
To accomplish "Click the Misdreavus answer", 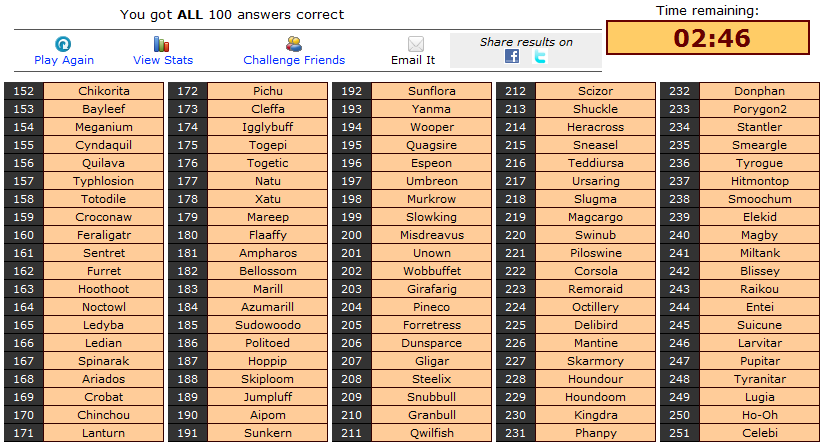I will click(431, 235).
